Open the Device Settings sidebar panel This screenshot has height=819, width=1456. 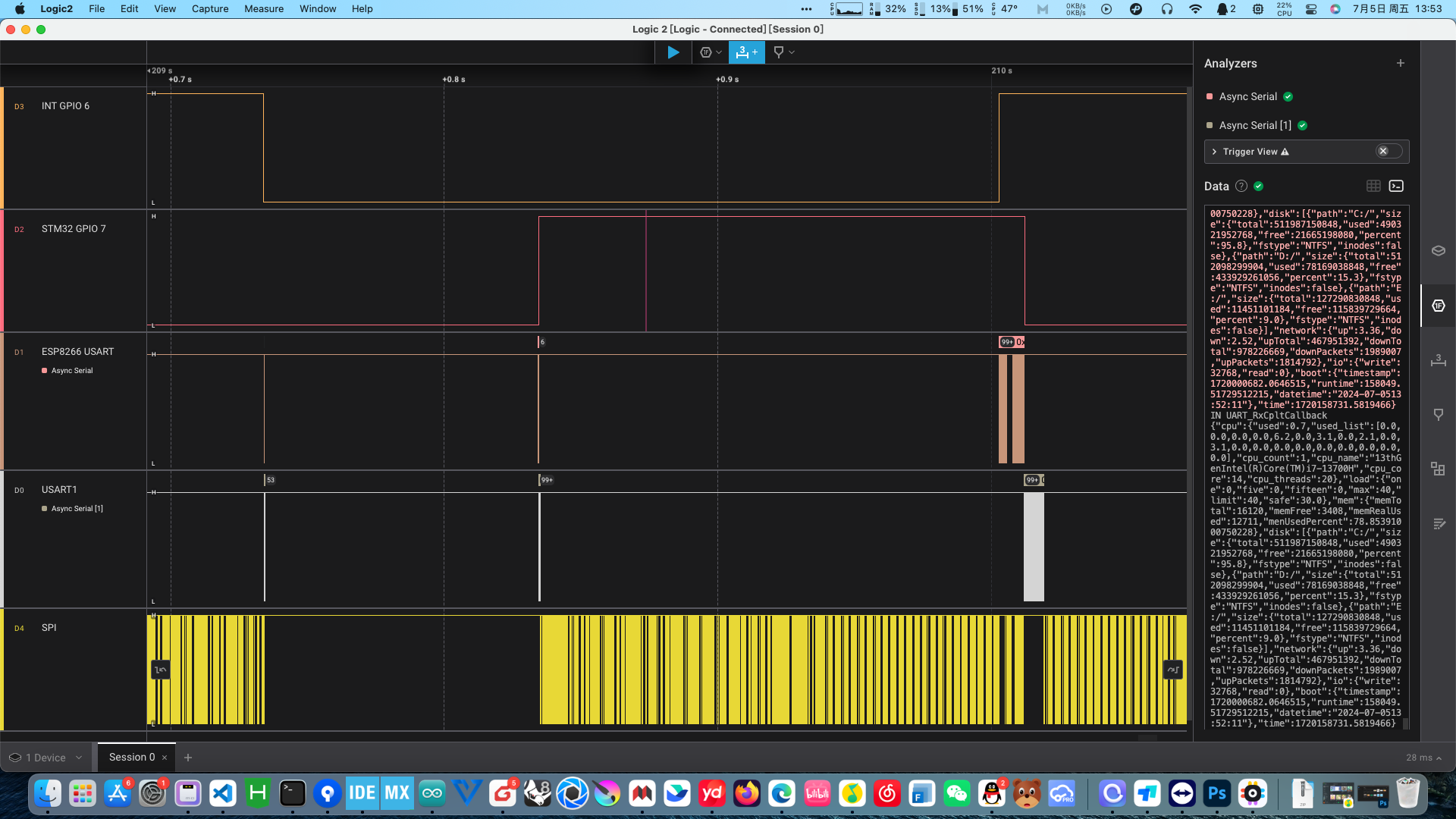(1438, 251)
